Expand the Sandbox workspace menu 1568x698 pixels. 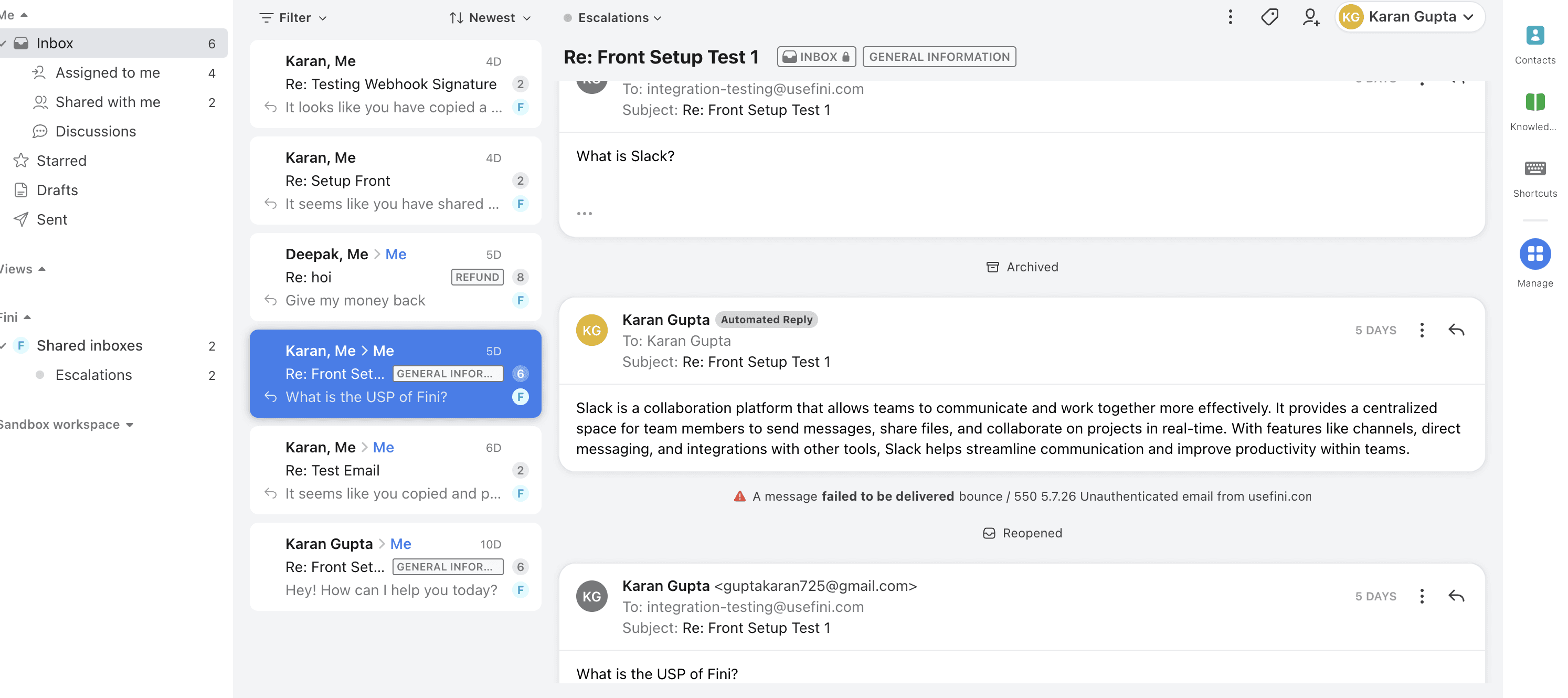[x=130, y=425]
